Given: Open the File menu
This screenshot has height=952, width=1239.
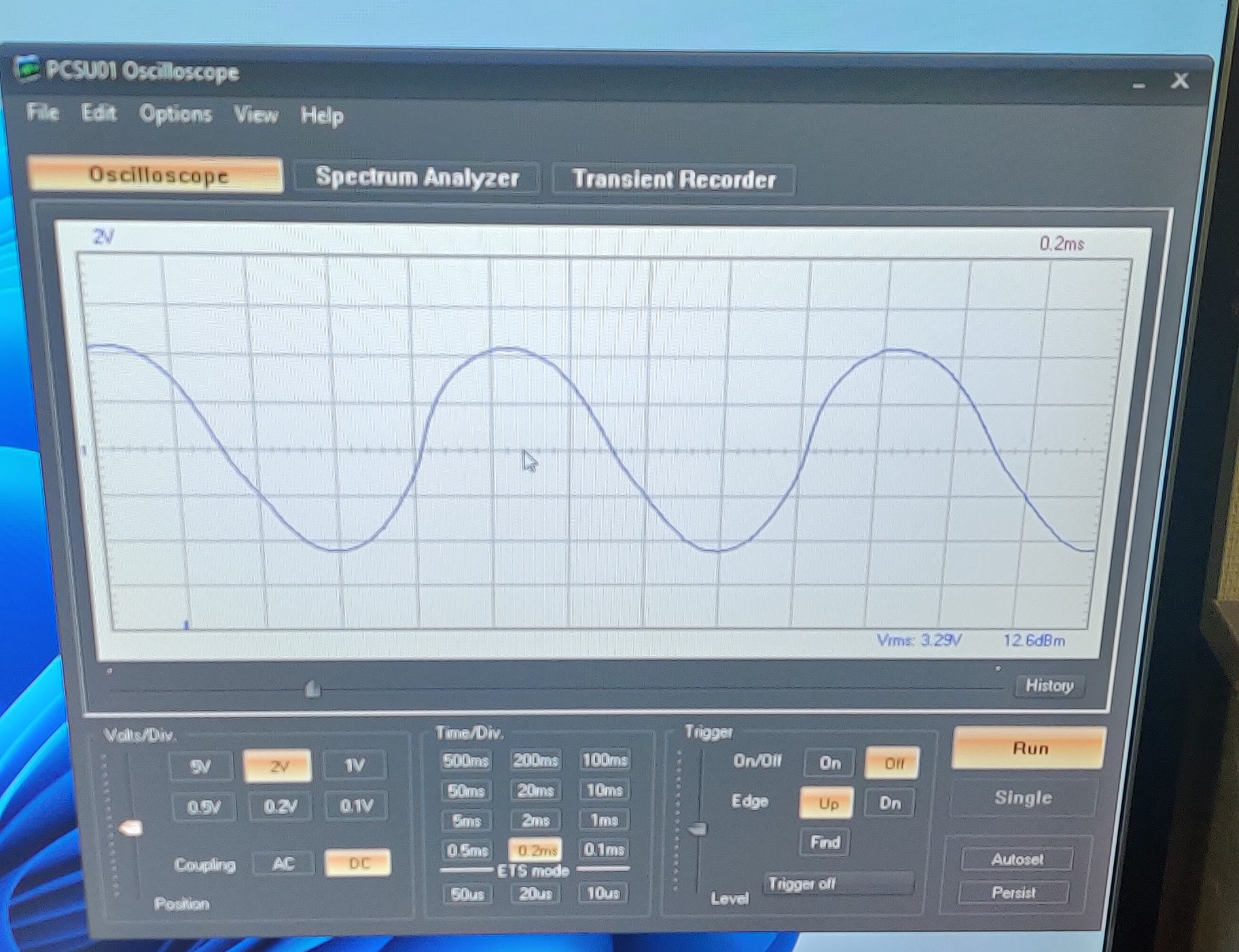Looking at the screenshot, I should pyautogui.click(x=43, y=112).
